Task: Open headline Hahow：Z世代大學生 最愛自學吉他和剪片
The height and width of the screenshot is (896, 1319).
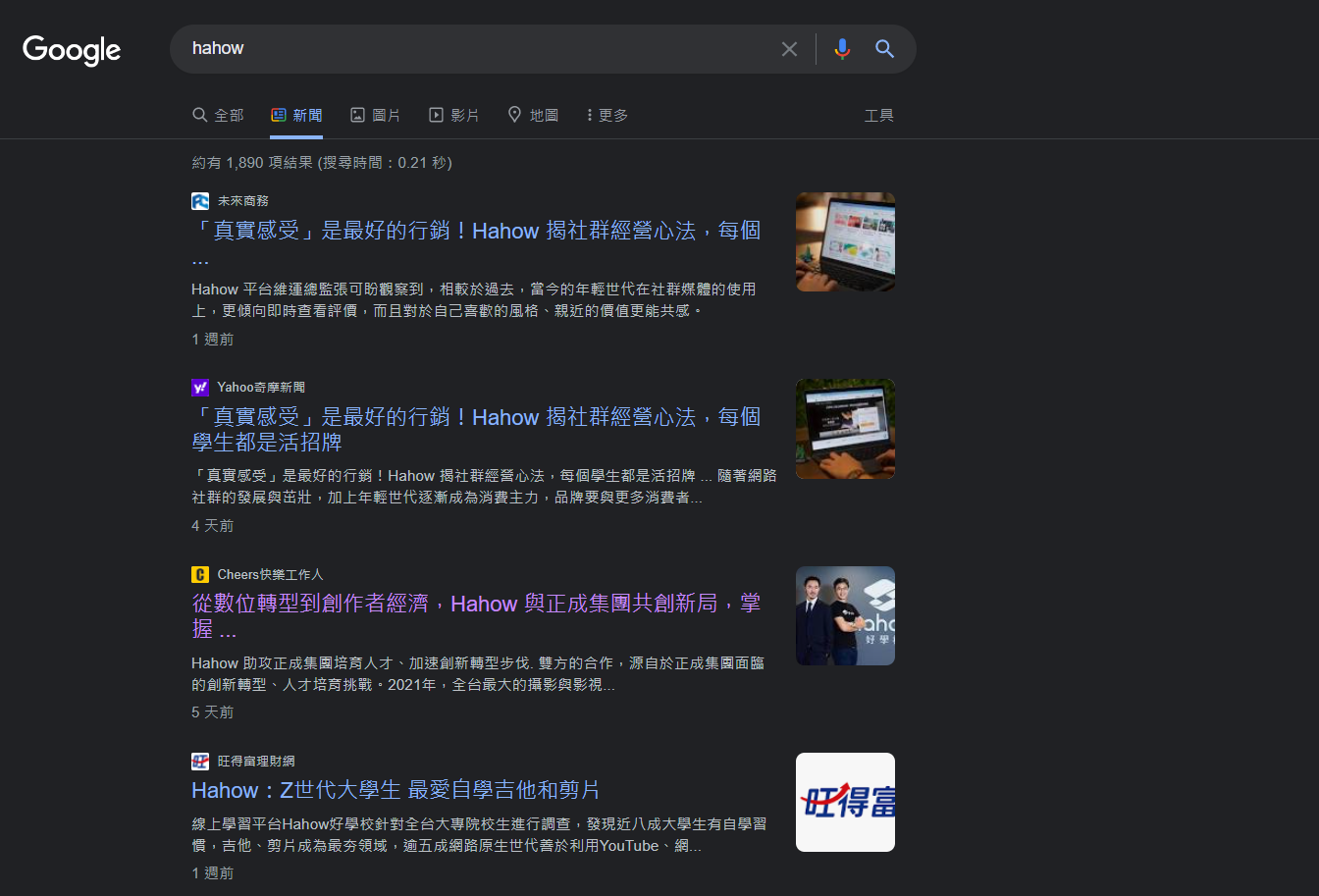Action: coord(396,790)
